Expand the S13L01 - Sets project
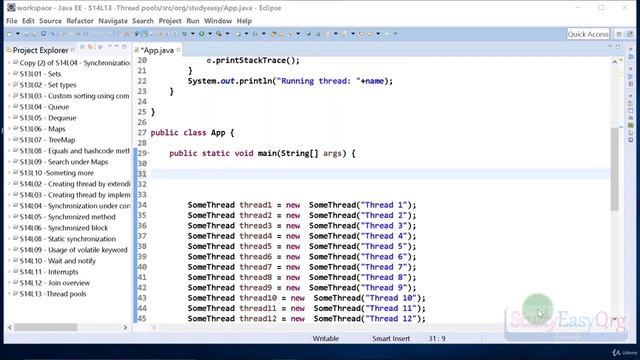 click(x=9, y=74)
